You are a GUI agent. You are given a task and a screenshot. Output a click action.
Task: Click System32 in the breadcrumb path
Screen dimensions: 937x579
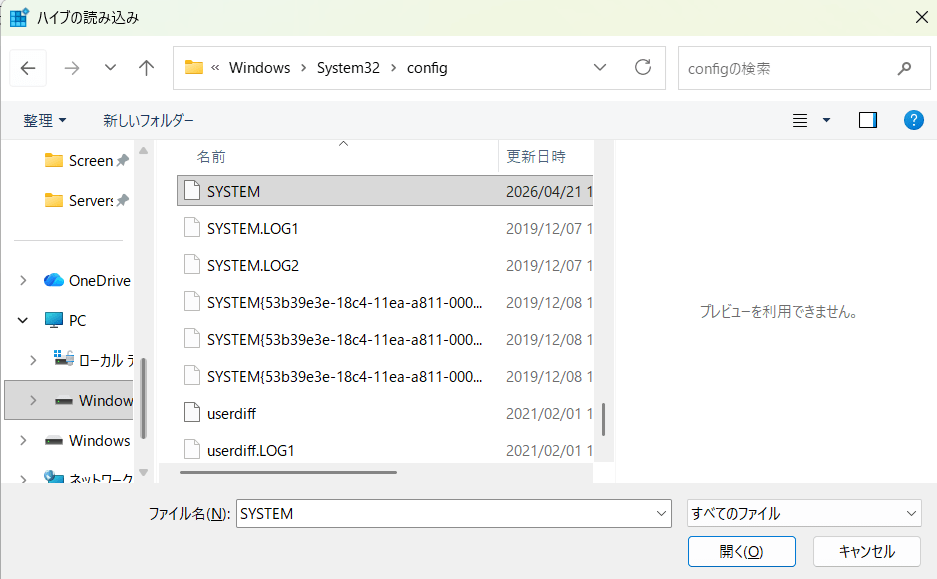pyautogui.click(x=348, y=67)
